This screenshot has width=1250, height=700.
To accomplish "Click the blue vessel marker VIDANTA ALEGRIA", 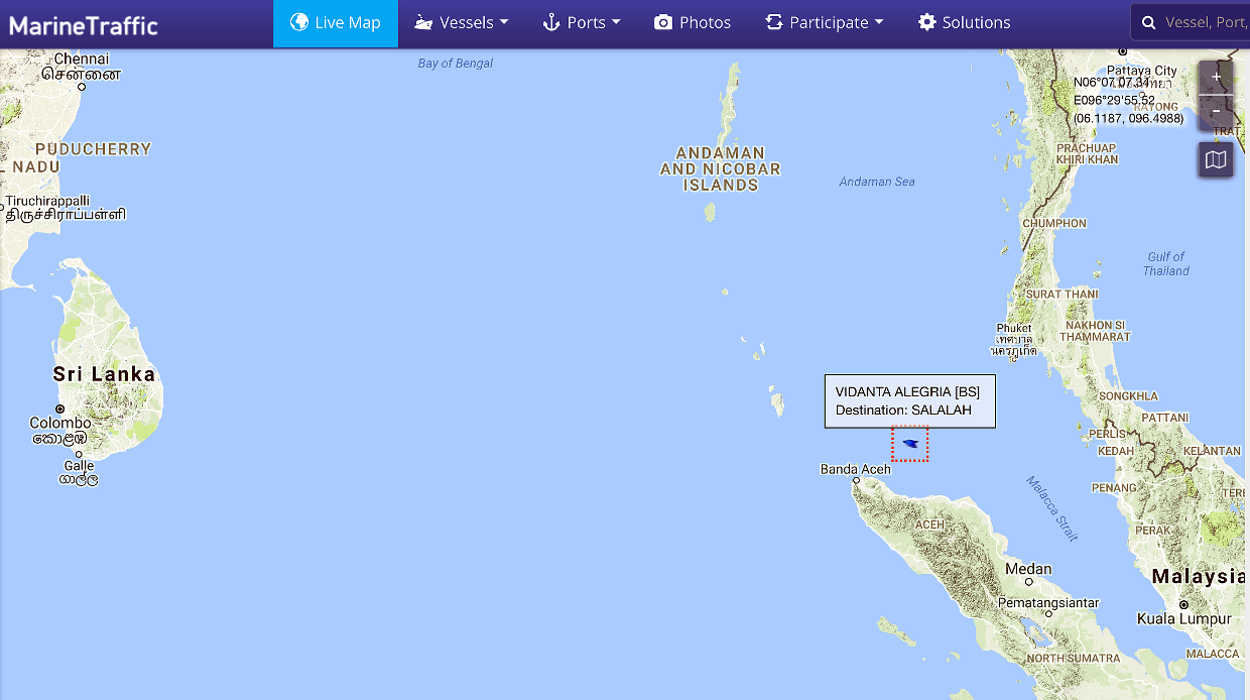I will coord(910,443).
